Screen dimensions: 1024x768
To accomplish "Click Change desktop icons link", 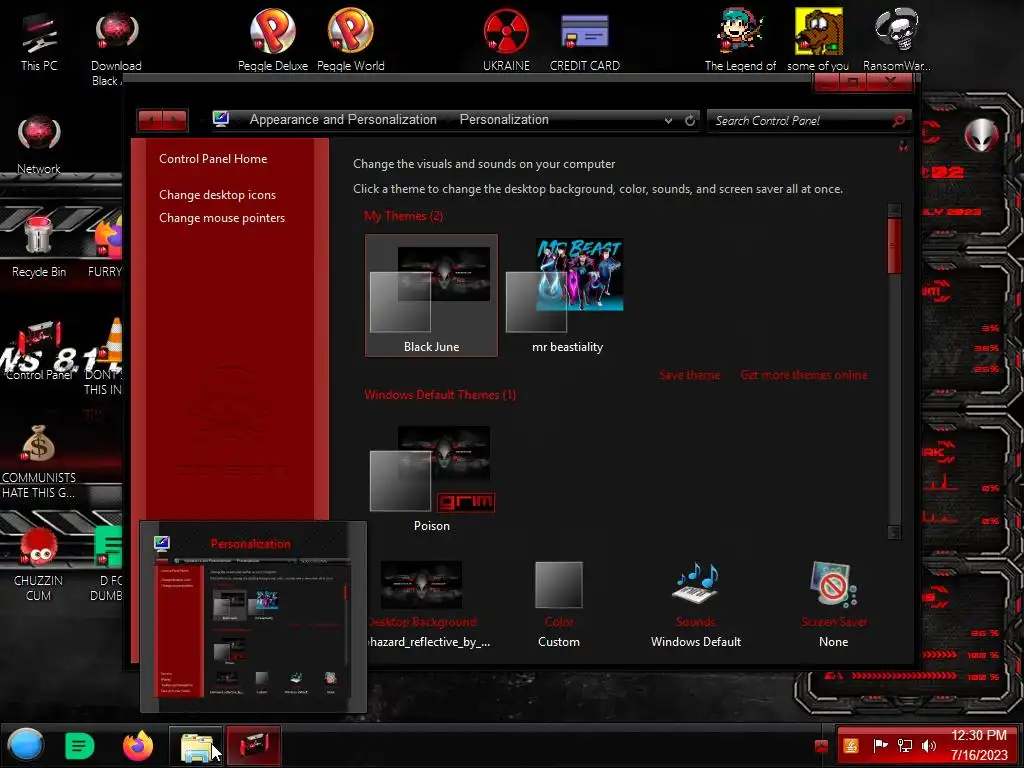I will (x=217, y=195).
